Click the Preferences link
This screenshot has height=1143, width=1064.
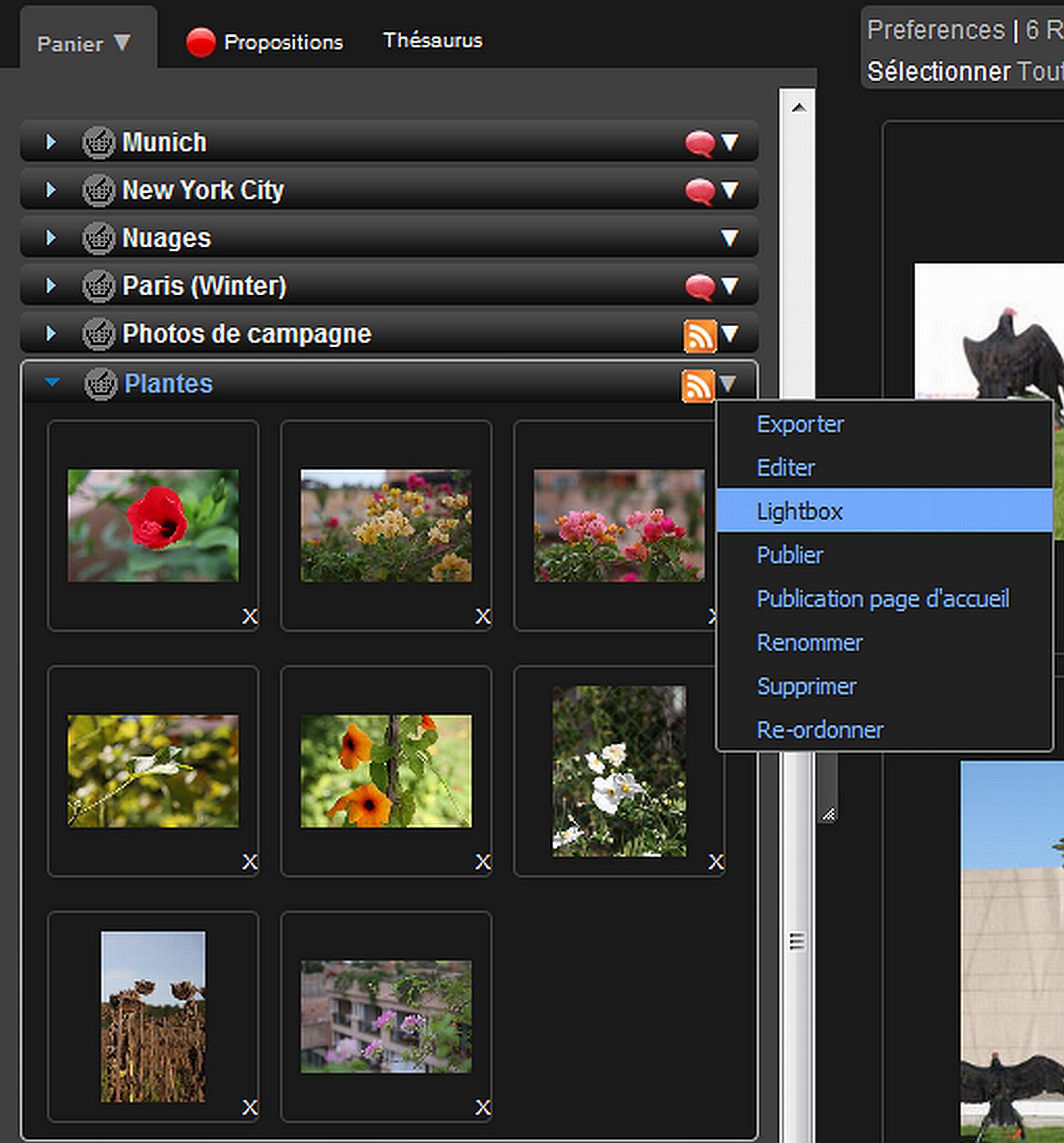click(x=935, y=31)
